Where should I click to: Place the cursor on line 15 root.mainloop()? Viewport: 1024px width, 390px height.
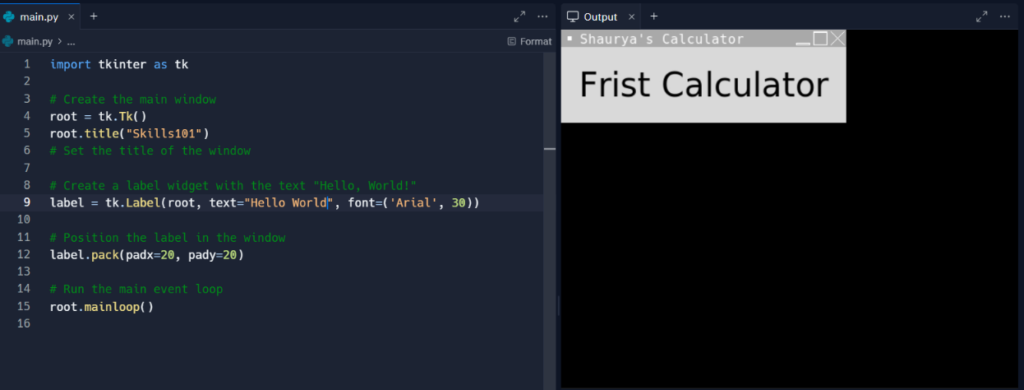coord(102,306)
